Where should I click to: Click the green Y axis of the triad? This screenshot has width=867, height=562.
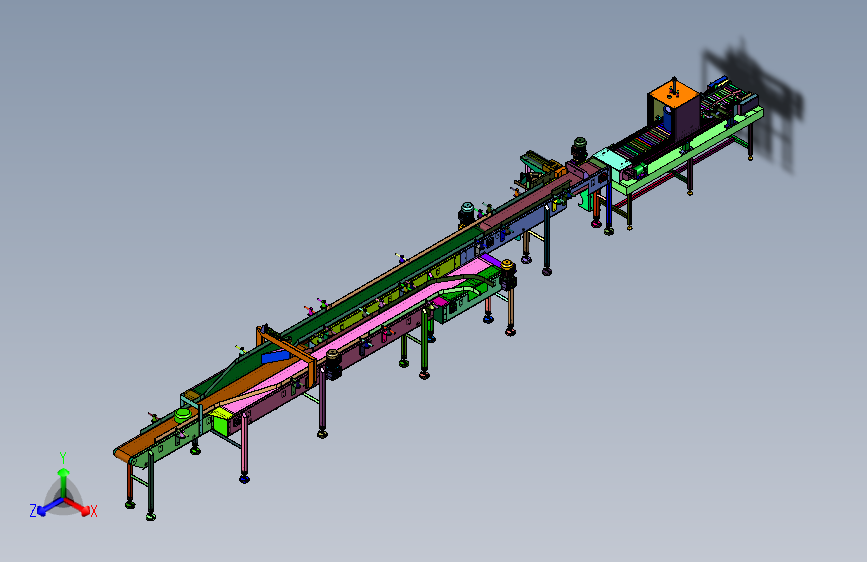click(64, 483)
